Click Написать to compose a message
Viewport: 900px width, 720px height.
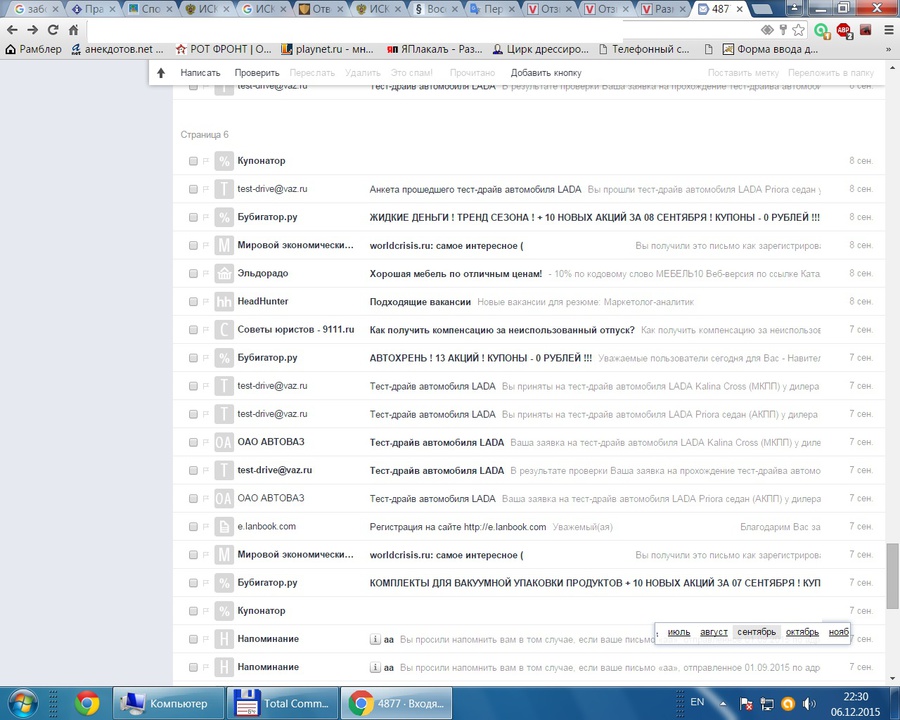(x=200, y=73)
